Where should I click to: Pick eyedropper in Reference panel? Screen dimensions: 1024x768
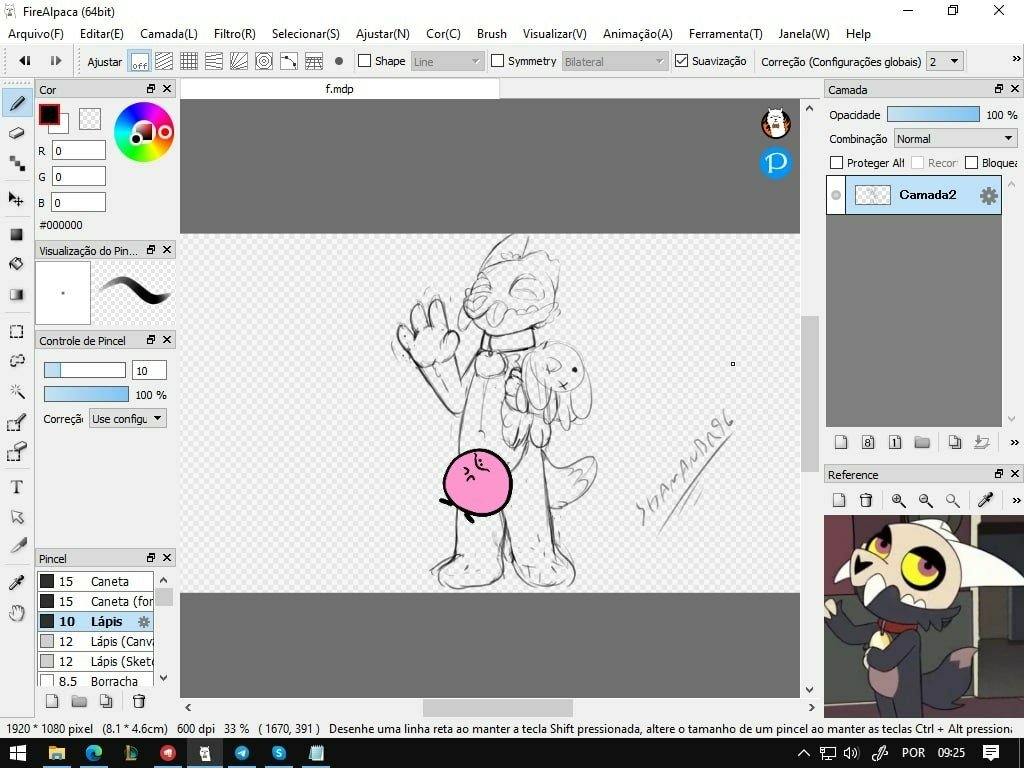coord(985,500)
